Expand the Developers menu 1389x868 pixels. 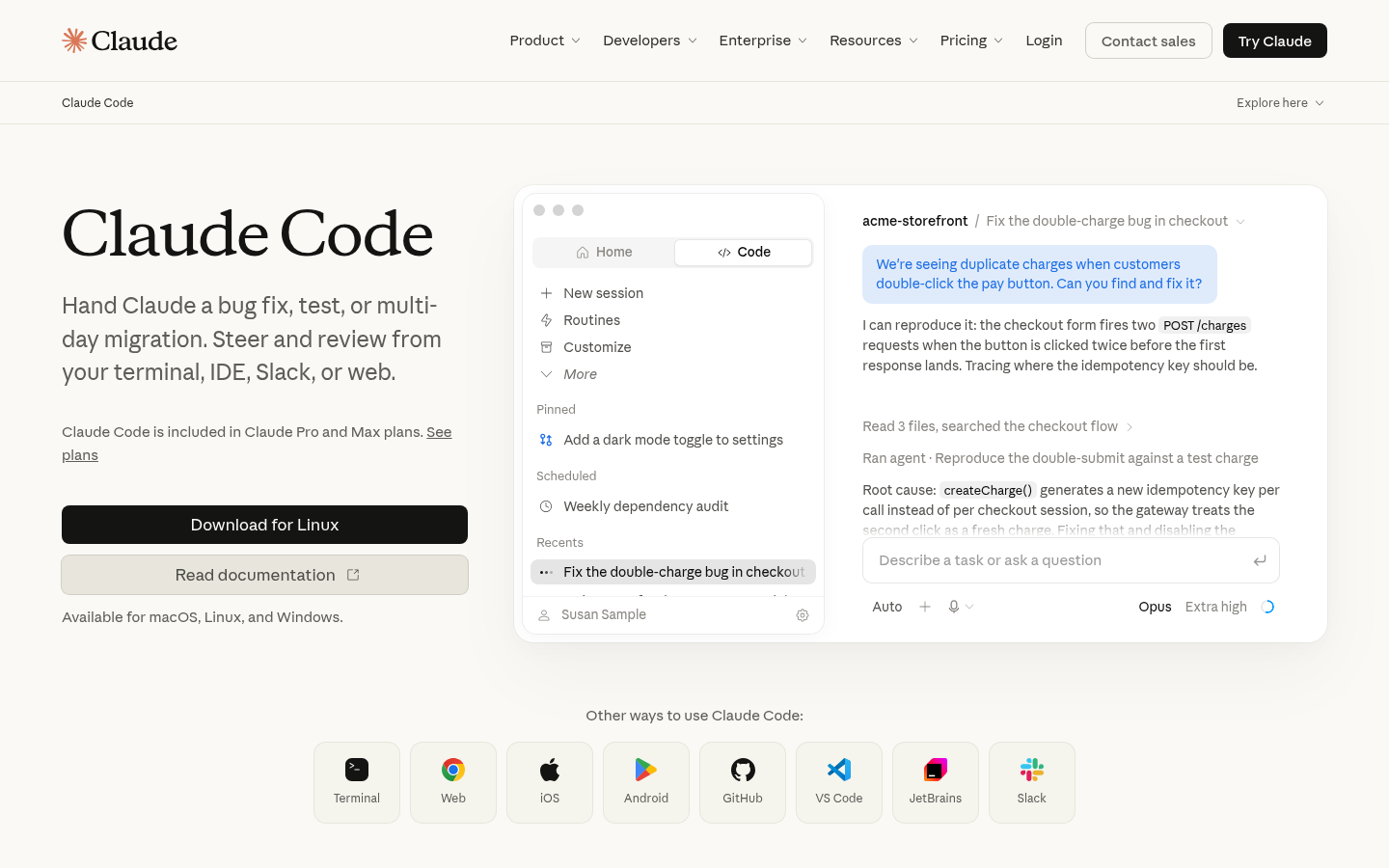tap(650, 41)
